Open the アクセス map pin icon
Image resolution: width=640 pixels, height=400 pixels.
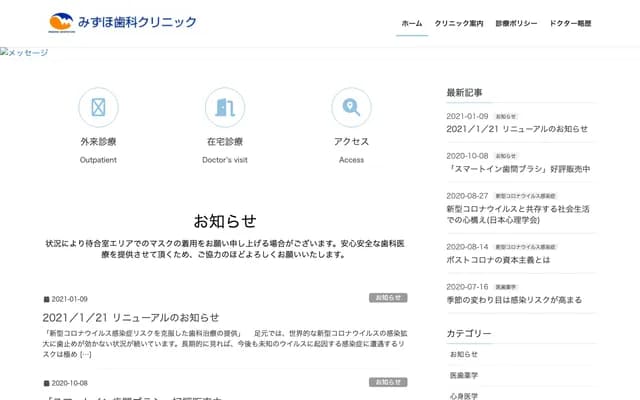coord(351,107)
